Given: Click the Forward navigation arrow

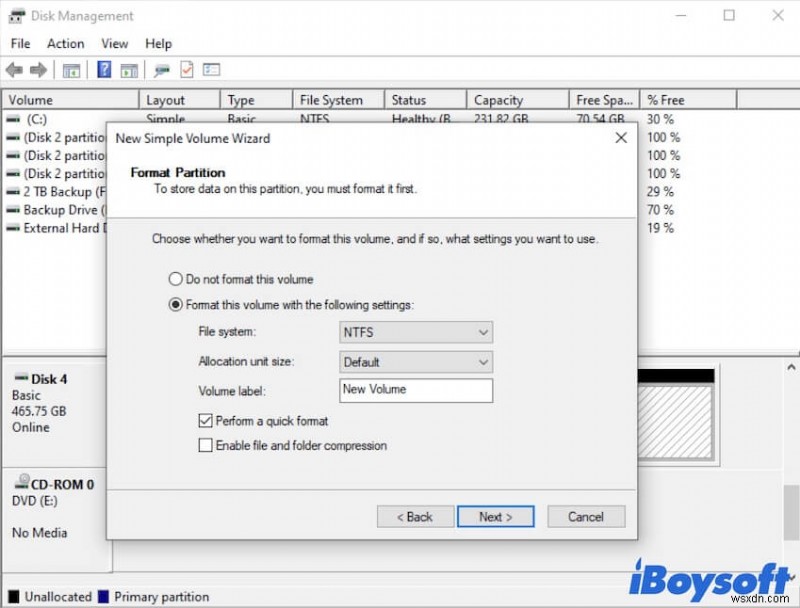Looking at the screenshot, I should 37,69.
